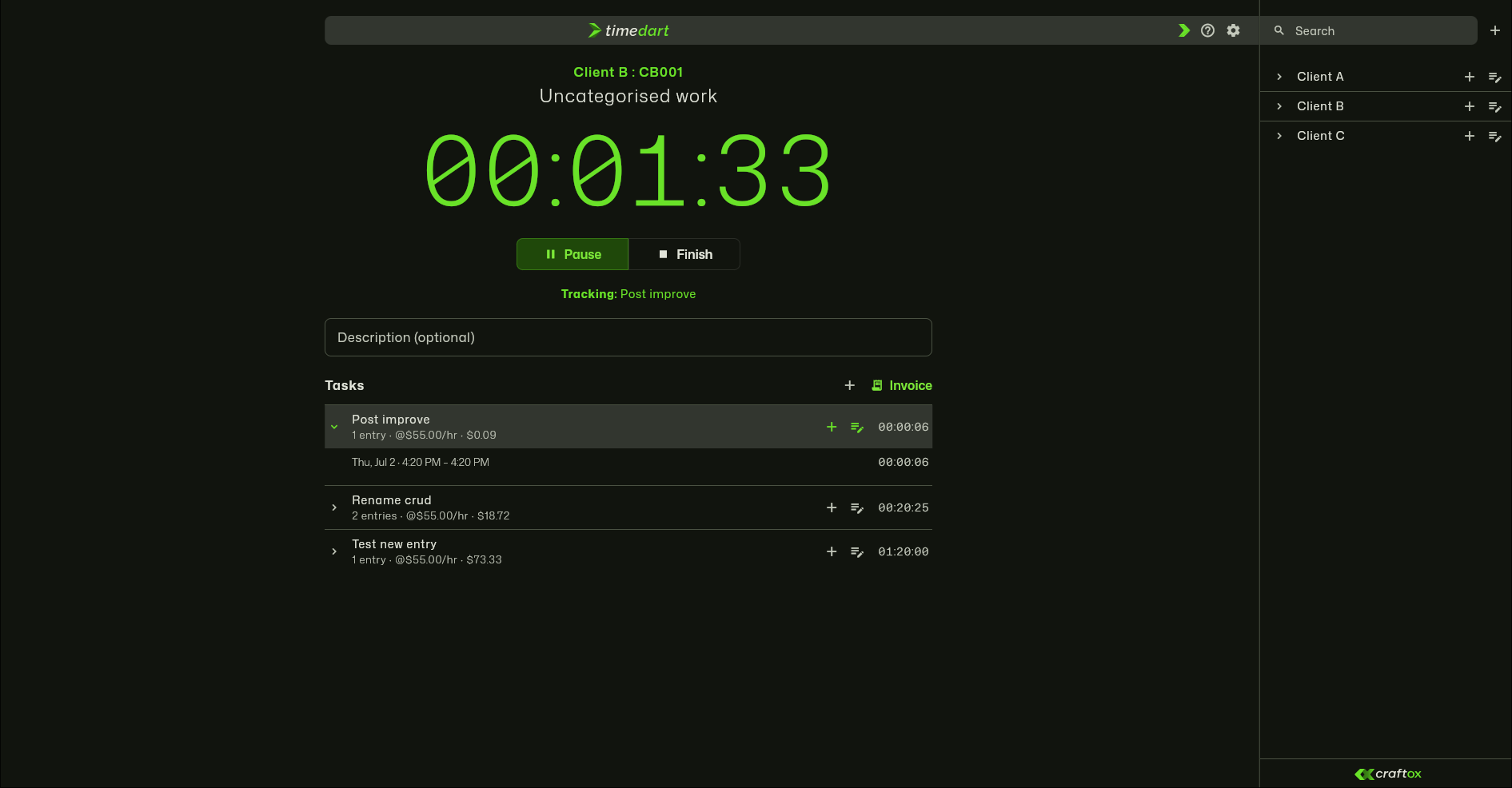This screenshot has height=788, width=1512.
Task: Edit the Test new entry task
Action: coord(856,551)
